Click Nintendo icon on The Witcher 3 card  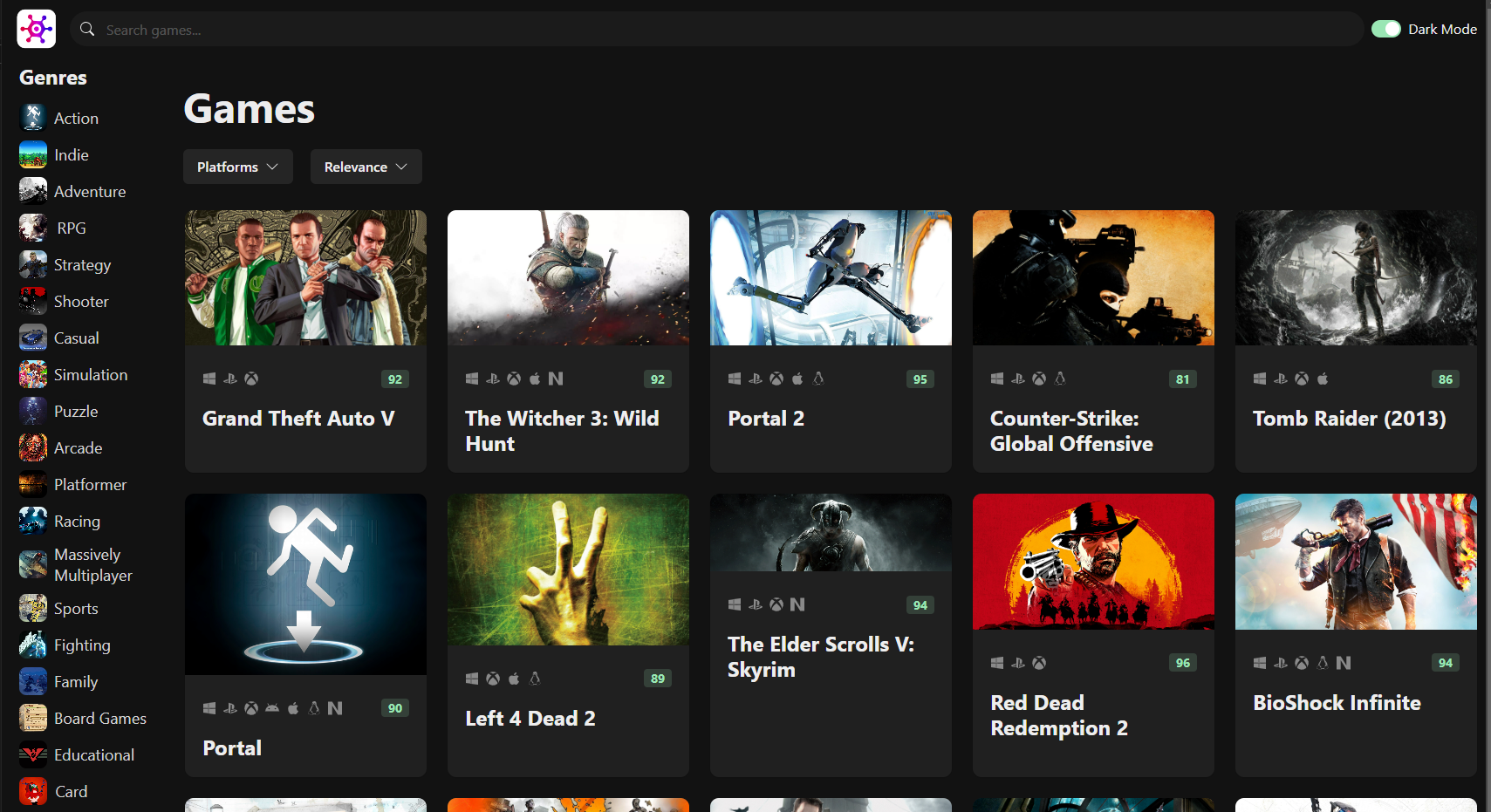point(556,379)
